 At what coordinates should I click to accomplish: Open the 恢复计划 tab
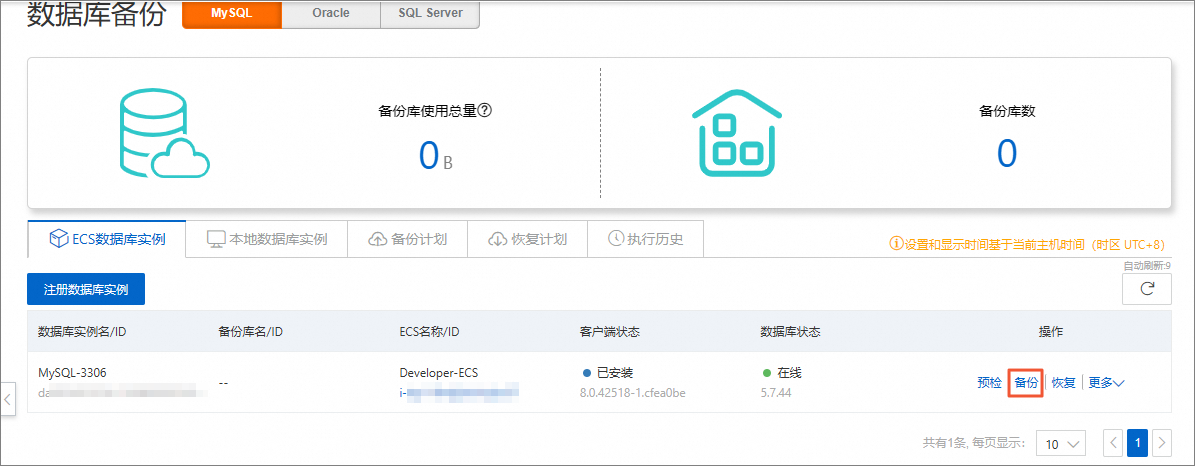click(527, 239)
